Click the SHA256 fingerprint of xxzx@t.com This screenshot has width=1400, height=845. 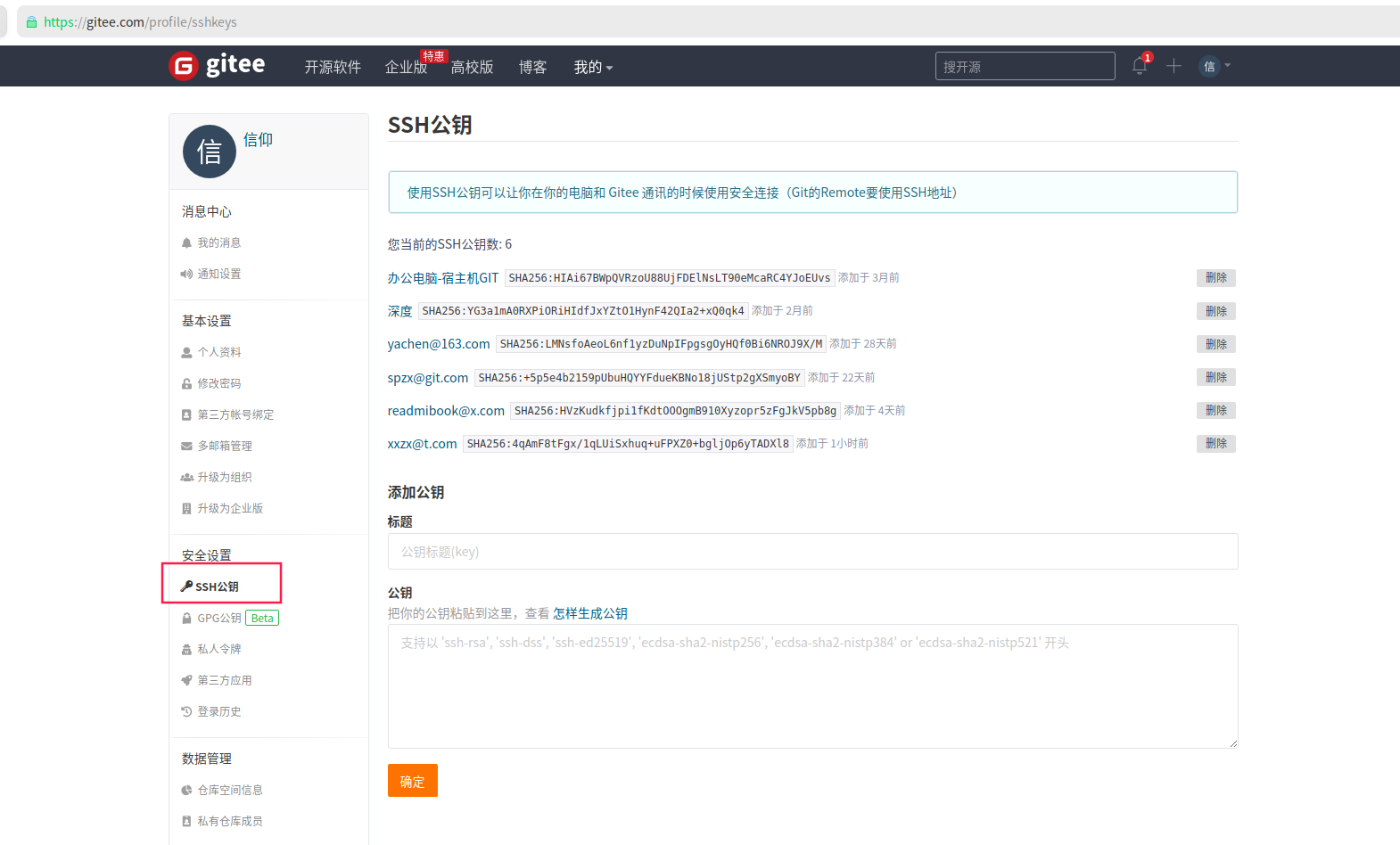click(628, 444)
